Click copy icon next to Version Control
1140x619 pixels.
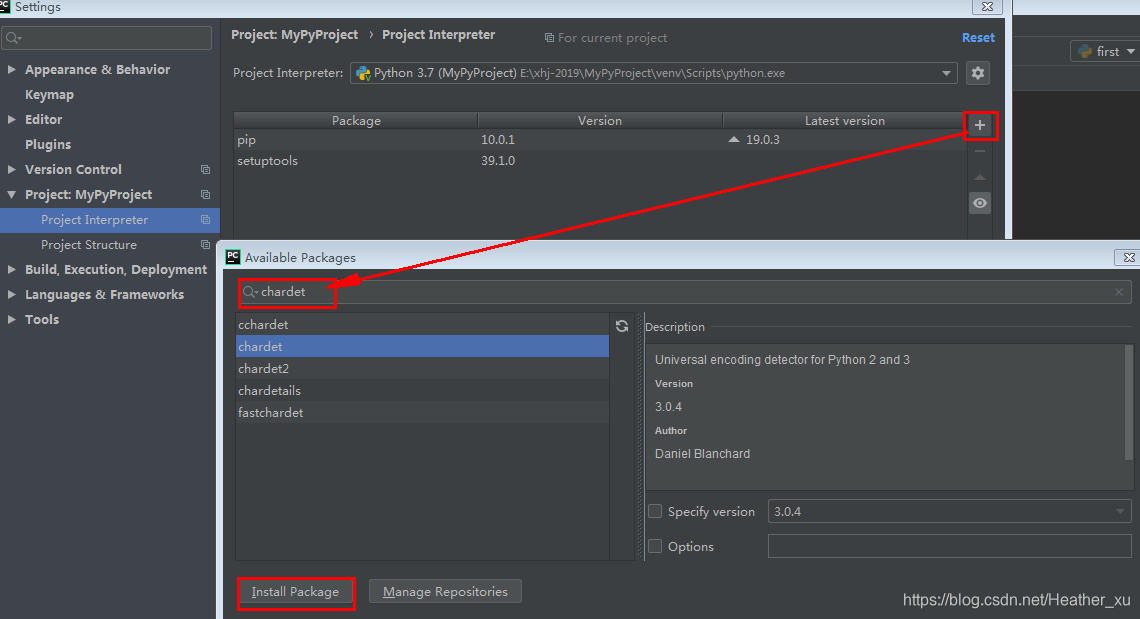click(x=205, y=169)
